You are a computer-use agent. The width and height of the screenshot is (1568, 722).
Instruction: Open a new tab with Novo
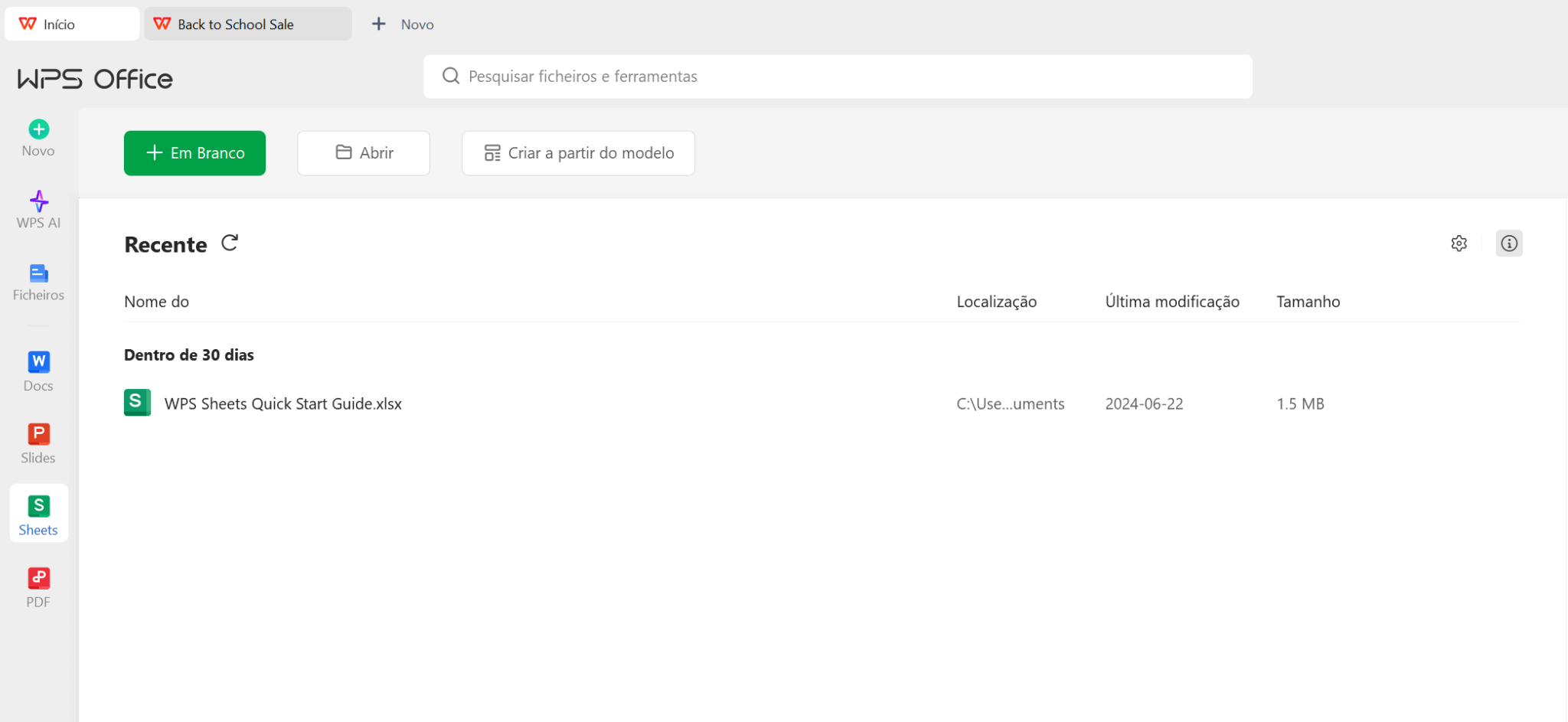click(x=403, y=24)
